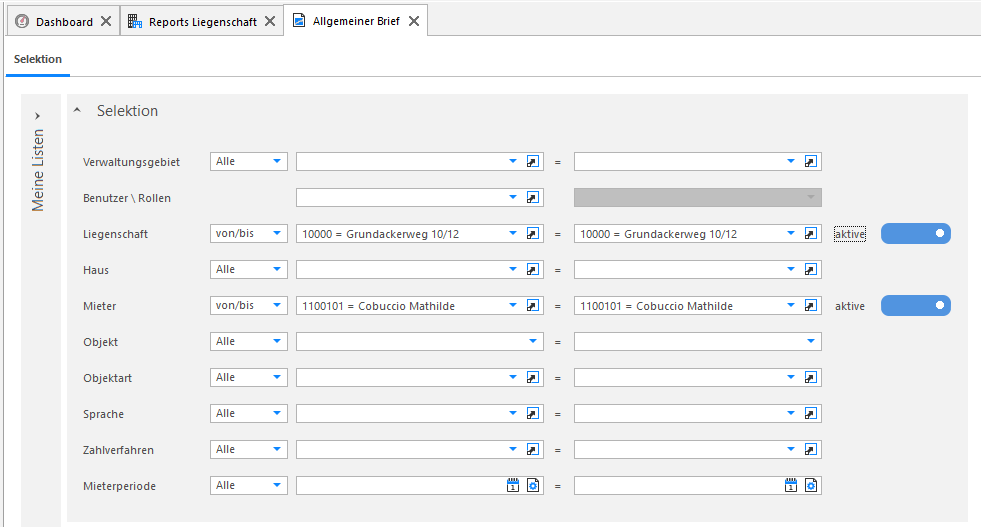Open lookup icon for Zahlverfahren from field
The width and height of the screenshot is (981, 527).
click(x=532, y=449)
